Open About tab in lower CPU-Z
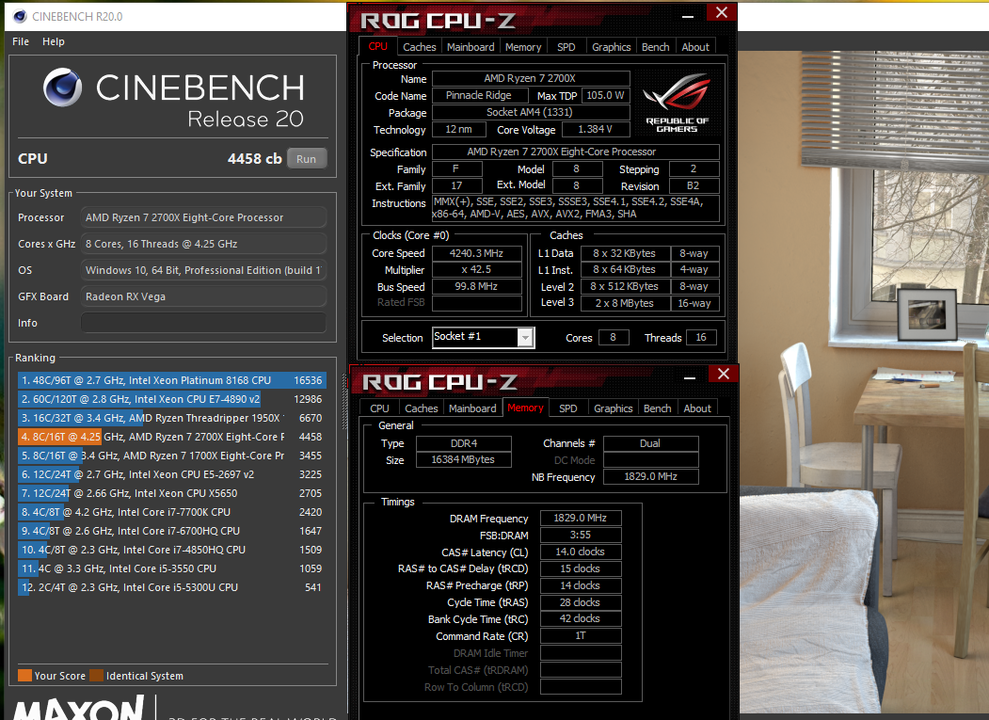Viewport: 989px width, 720px height. [697, 409]
